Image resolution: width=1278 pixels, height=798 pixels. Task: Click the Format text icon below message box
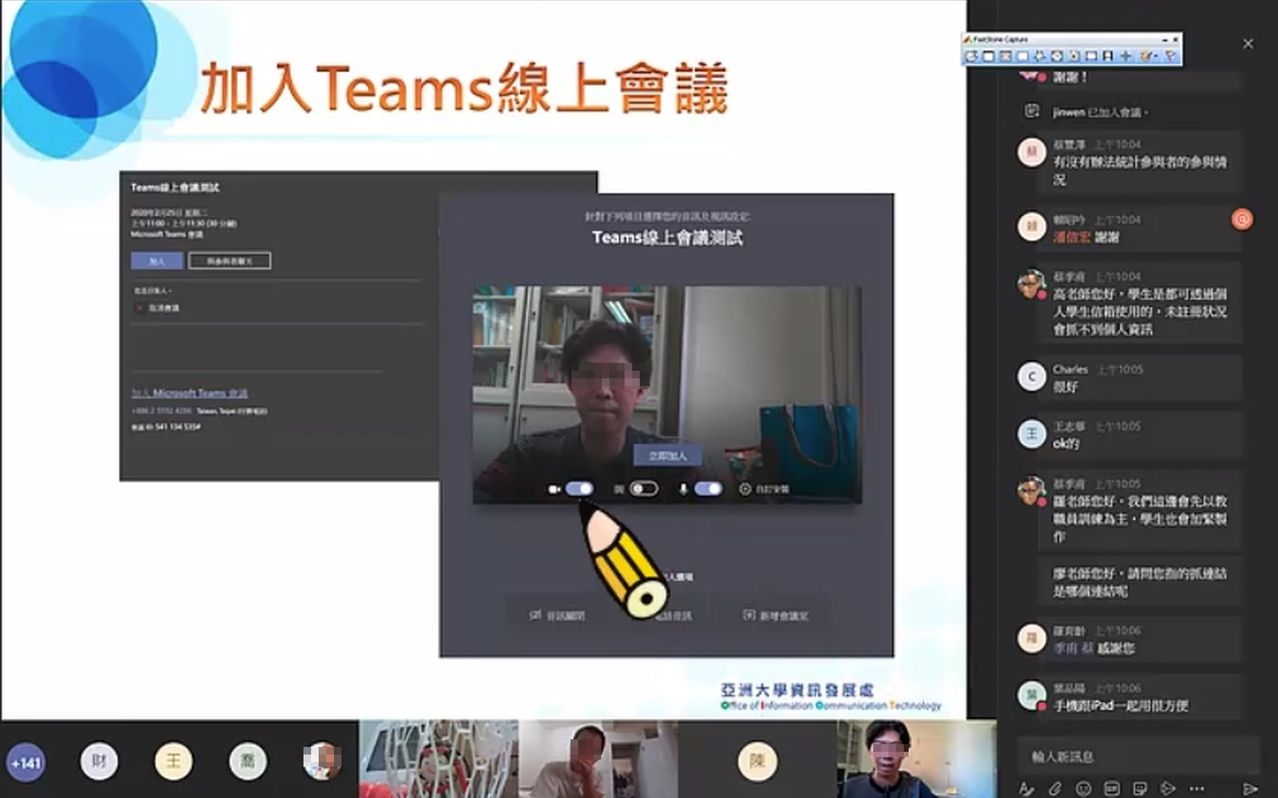(1025, 788)
